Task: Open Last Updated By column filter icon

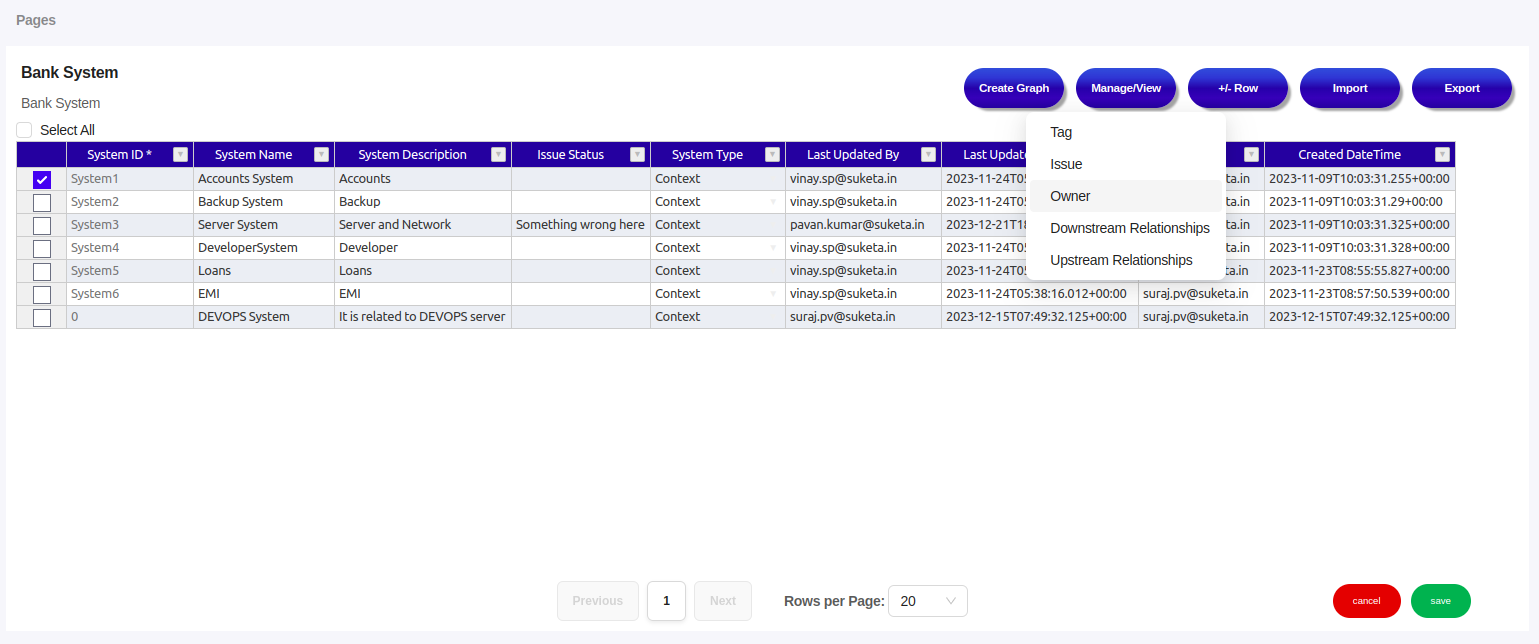Action: point(928,154)
